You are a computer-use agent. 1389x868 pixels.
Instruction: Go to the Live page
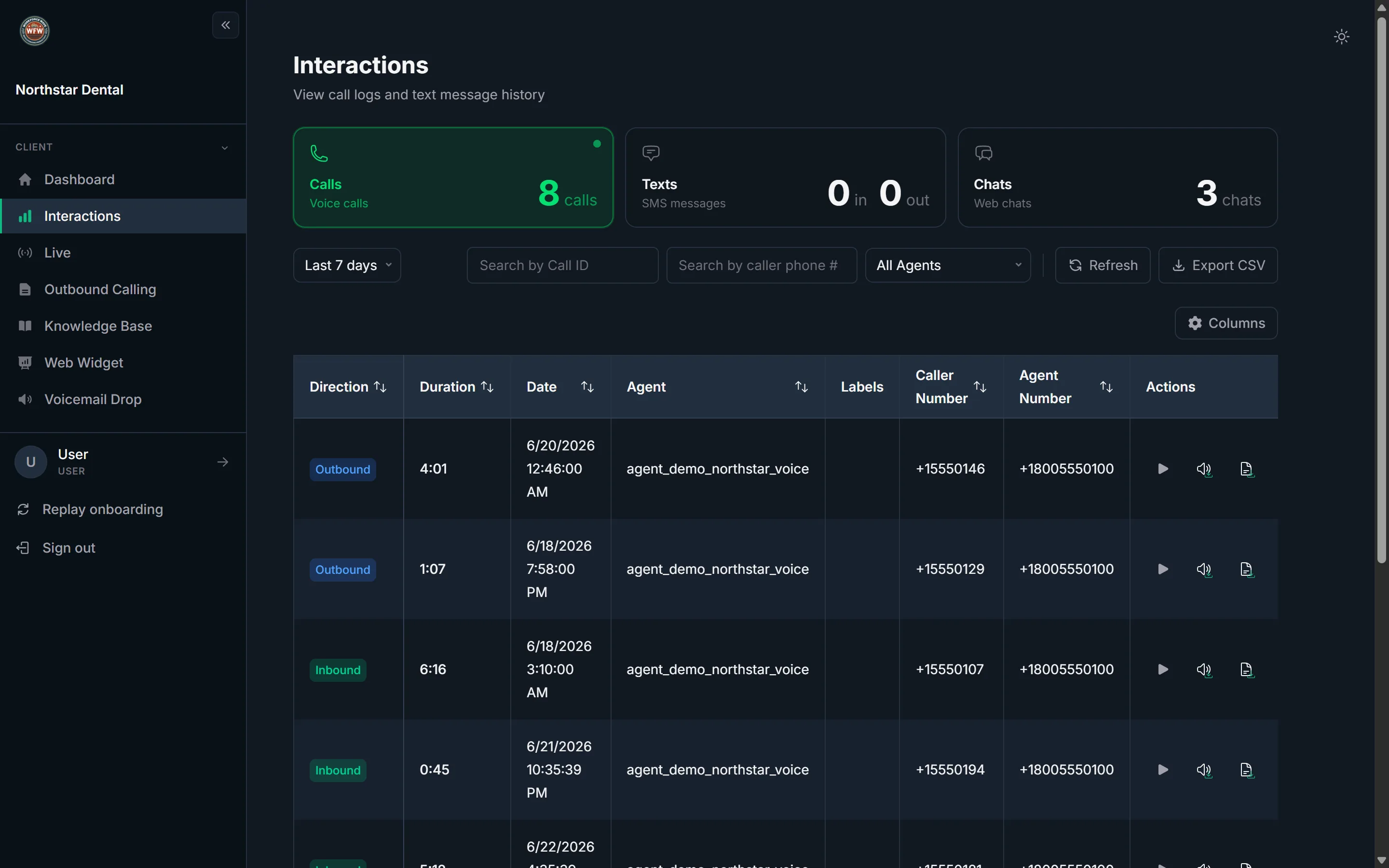tap(123, 253)
